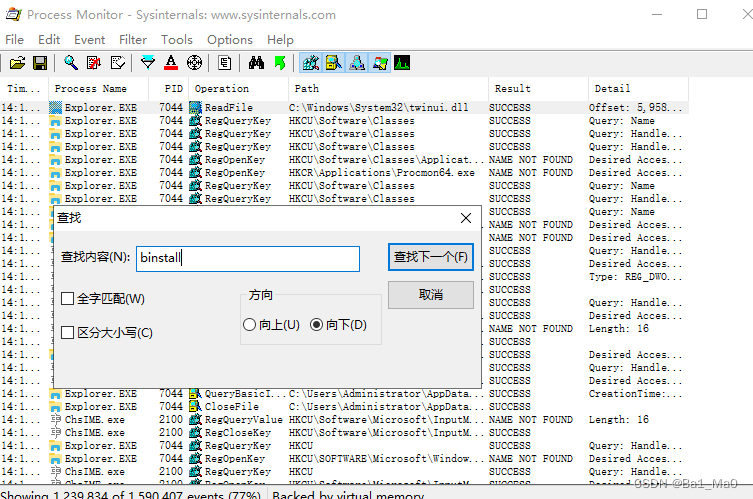Open the Options menu
The height and width of the screenshot is (499, 753).
pyautogui.click(x=230, y=39)
